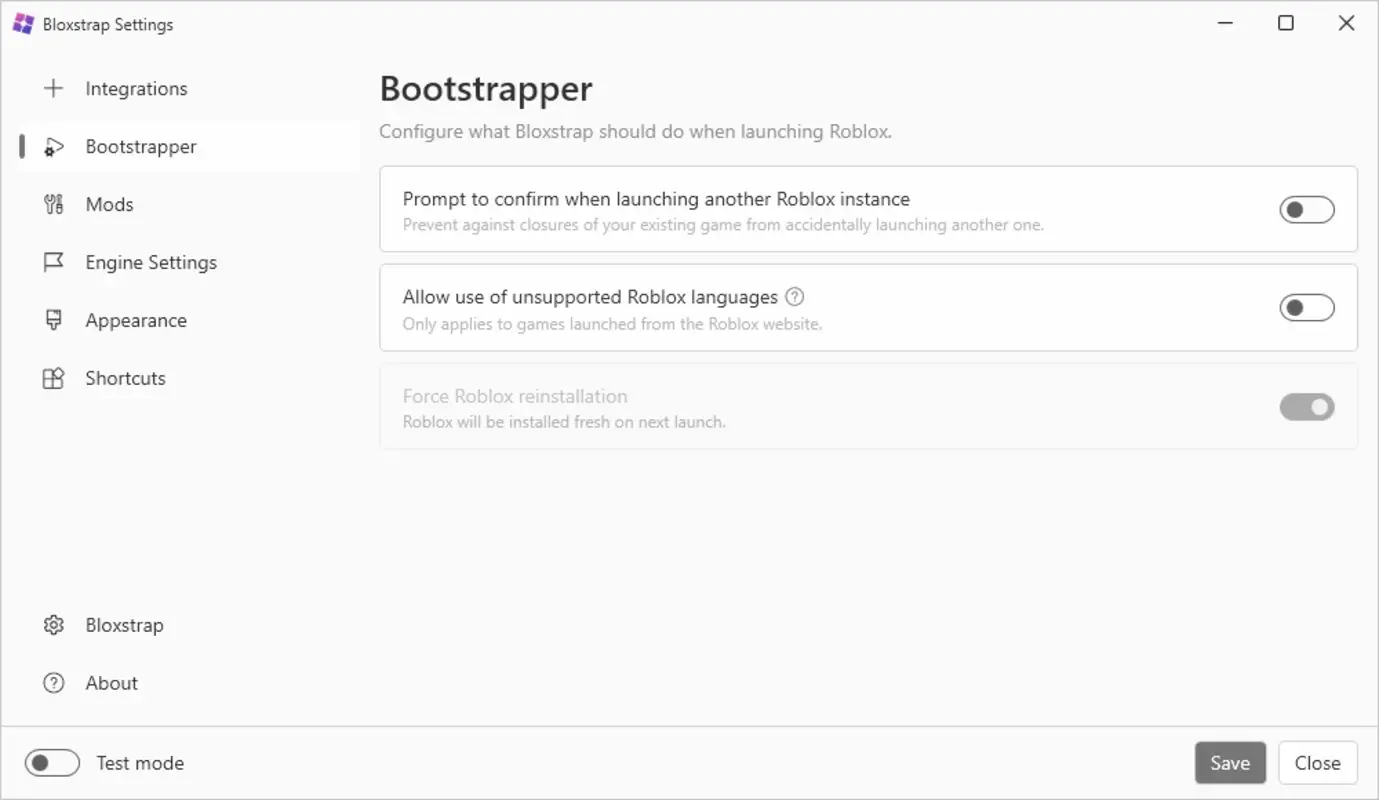Image resolution: width=1379 pixels, height=800 pixels.
Task: Open the unsupported languages help tooltip icon
Action: tap(795, 296)
